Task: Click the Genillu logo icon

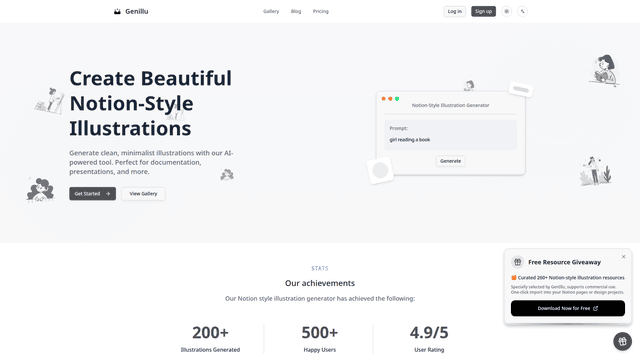Action: [117, 11]
